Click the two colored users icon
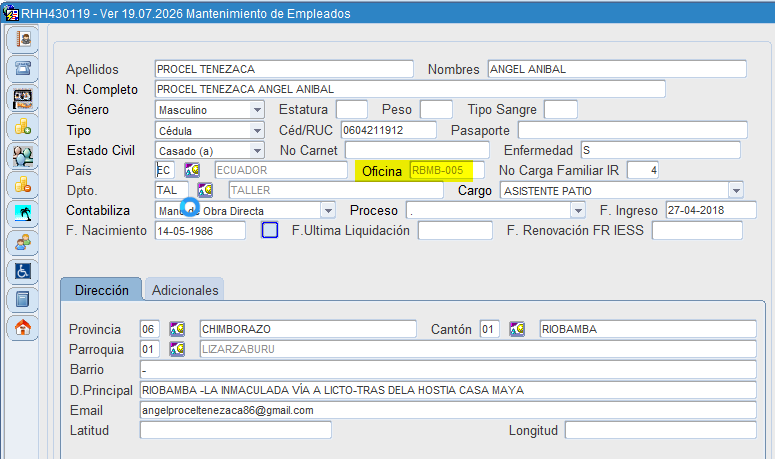This screenshot has width=775, height=459. click(x=23, y=243)
